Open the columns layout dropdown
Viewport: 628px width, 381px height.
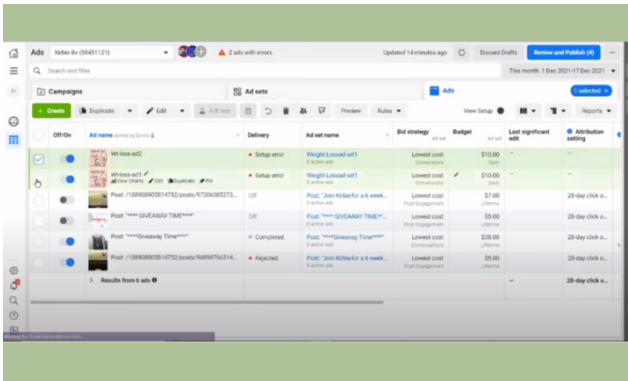pos(527,111)
